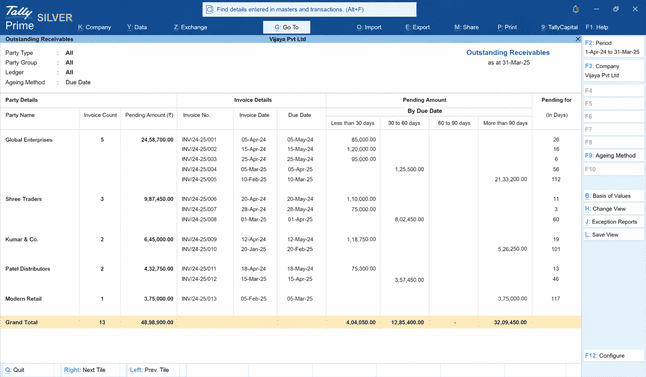Click the Due Date column header

[300, 115]
